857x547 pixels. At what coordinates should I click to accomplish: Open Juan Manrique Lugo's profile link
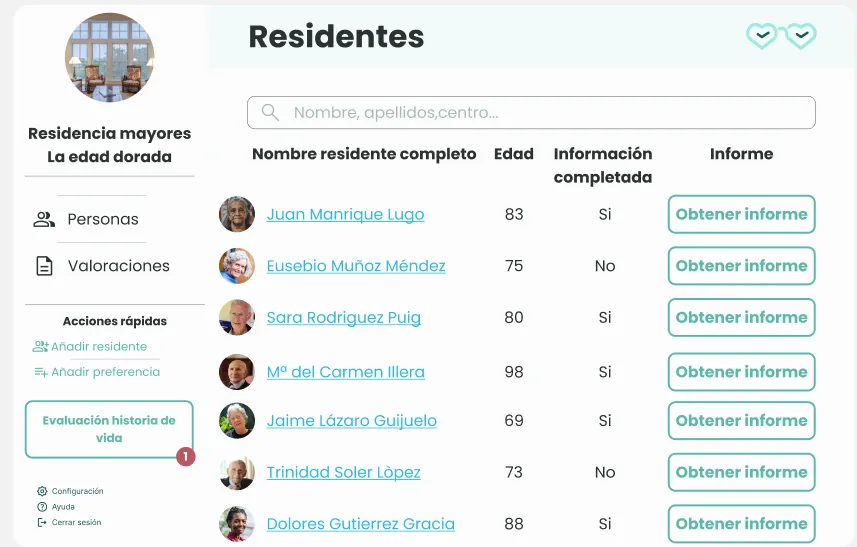[345, 214]
